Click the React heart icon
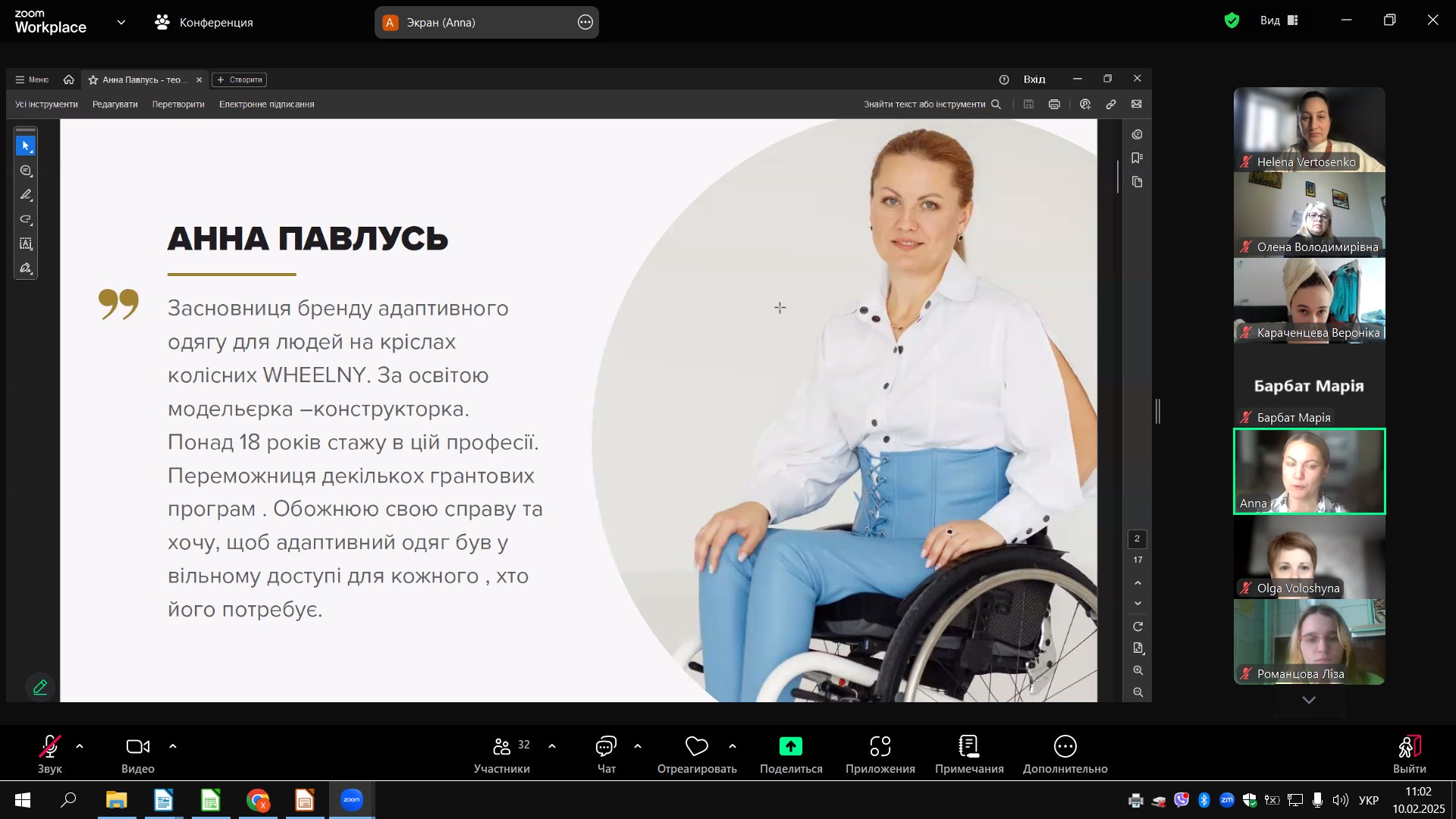Viewport: 1456px width, 819px height. pyautogui.click(x=696, y=746)
